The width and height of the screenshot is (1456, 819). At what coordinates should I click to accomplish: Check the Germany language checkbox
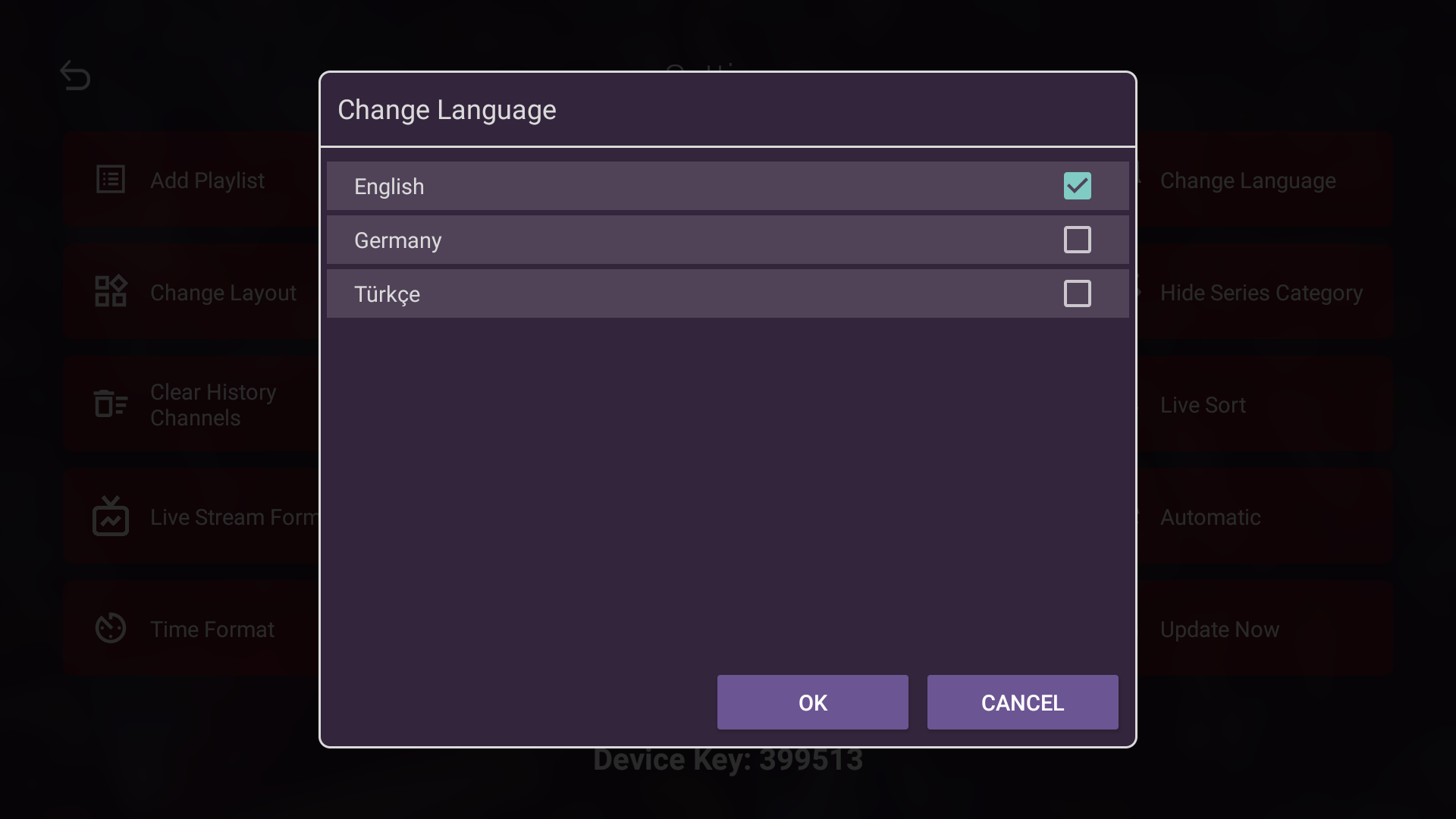pyautogui.click(x=1078, y=240)
